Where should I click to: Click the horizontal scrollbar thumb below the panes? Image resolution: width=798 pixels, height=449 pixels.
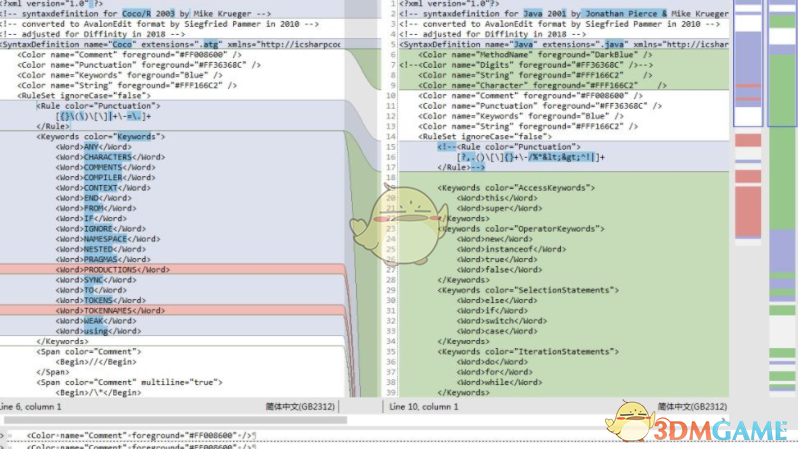click(176, 420)
